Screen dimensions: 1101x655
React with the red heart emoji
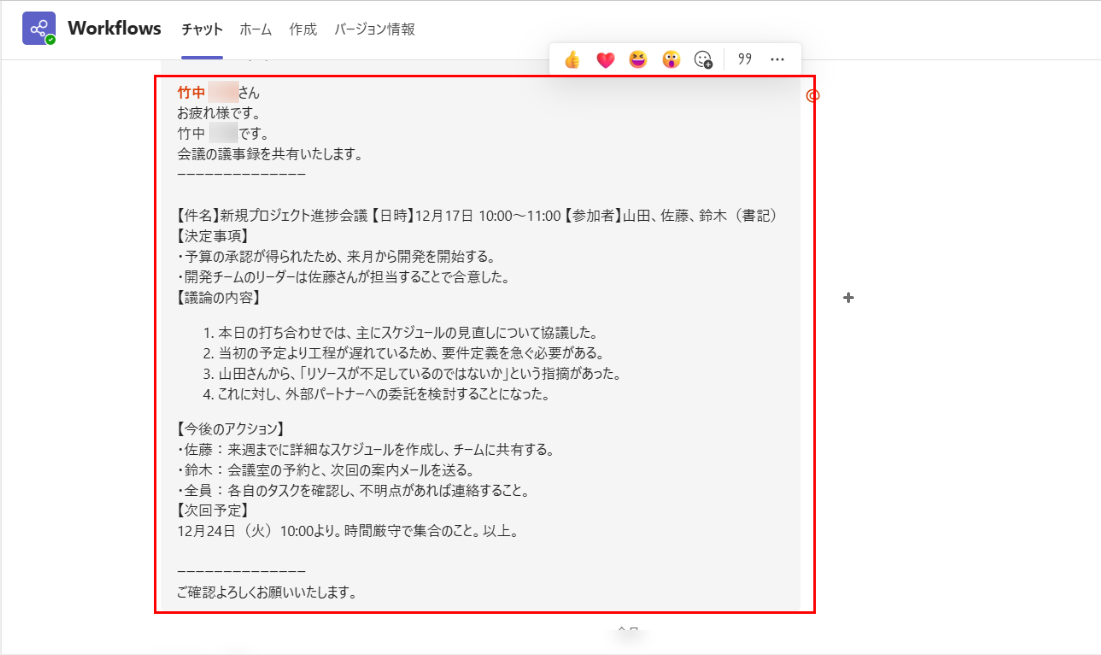[x=605, y=60]
